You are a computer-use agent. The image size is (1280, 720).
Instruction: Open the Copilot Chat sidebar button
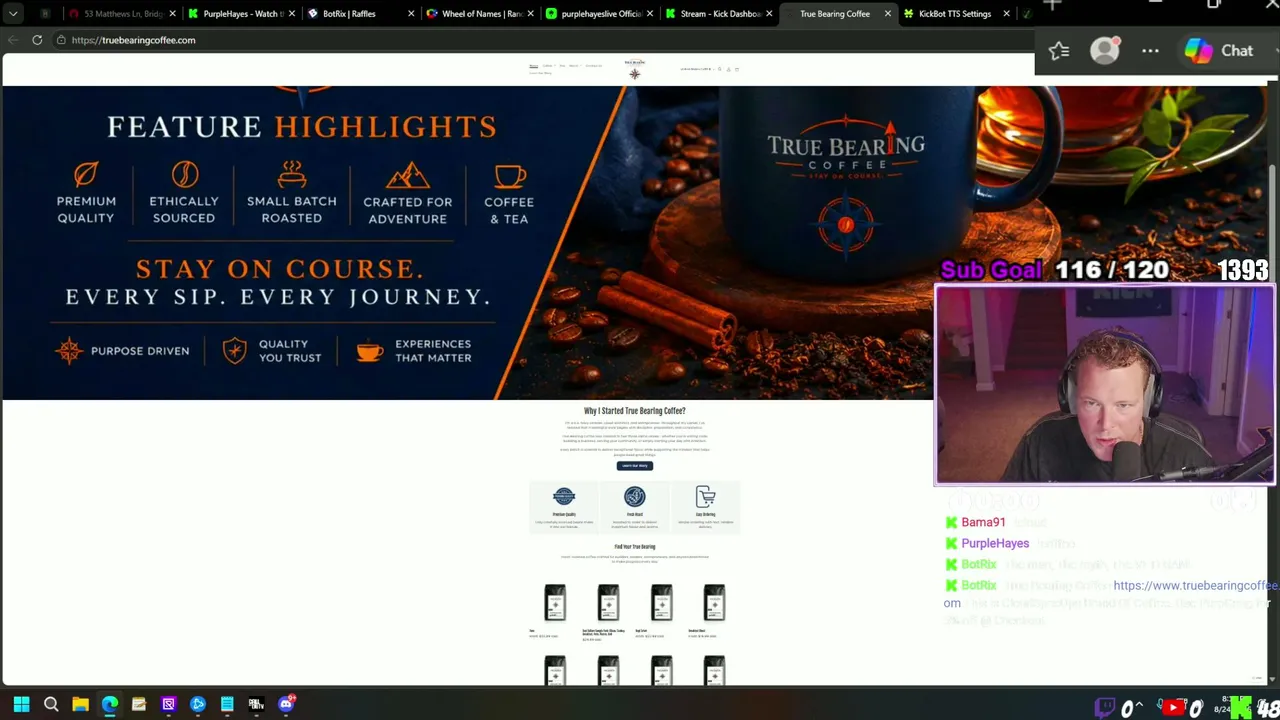(1219, 51)
